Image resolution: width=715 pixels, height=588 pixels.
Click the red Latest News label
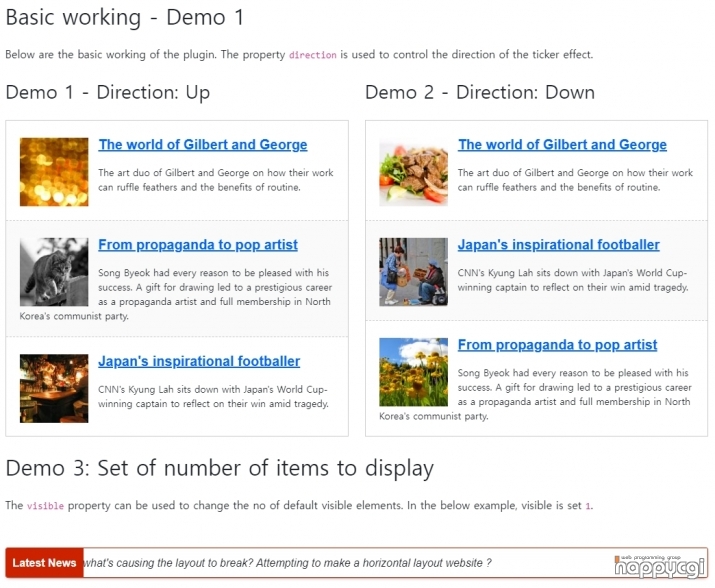[44, 563]
